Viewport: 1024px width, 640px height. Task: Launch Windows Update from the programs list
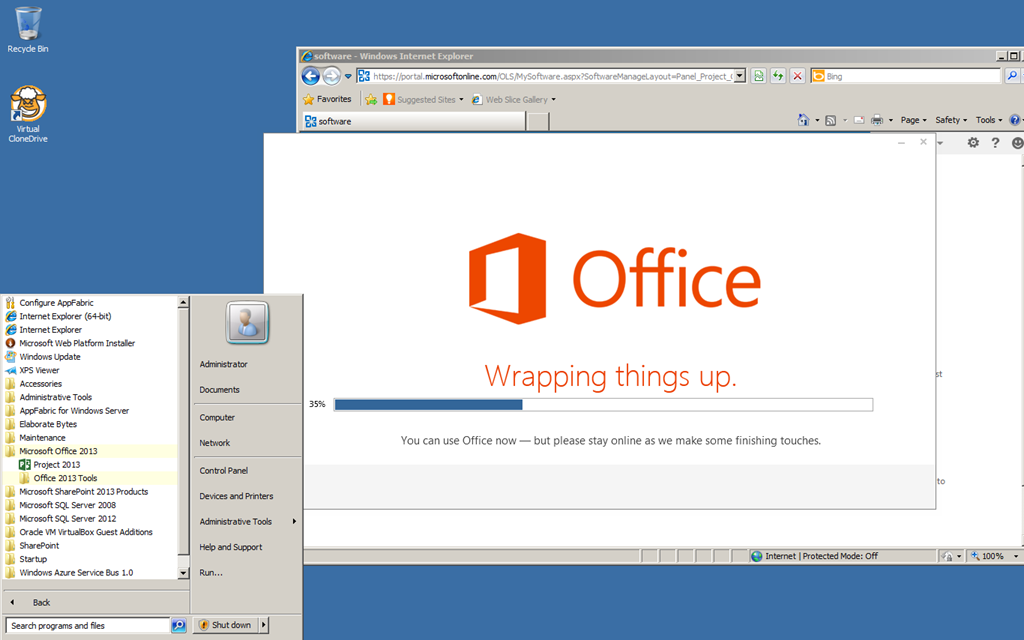(x=43, y=357)
